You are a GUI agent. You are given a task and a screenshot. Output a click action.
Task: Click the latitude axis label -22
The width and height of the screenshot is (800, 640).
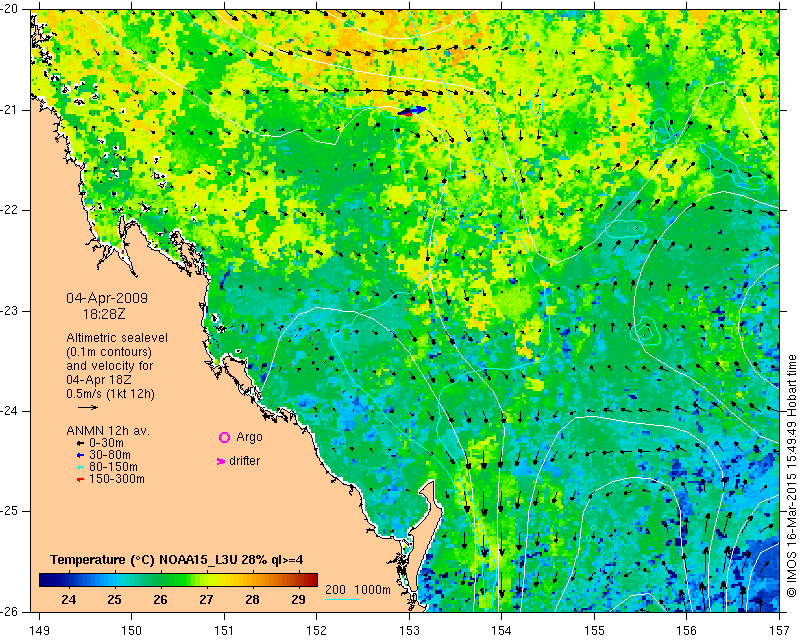9,210
